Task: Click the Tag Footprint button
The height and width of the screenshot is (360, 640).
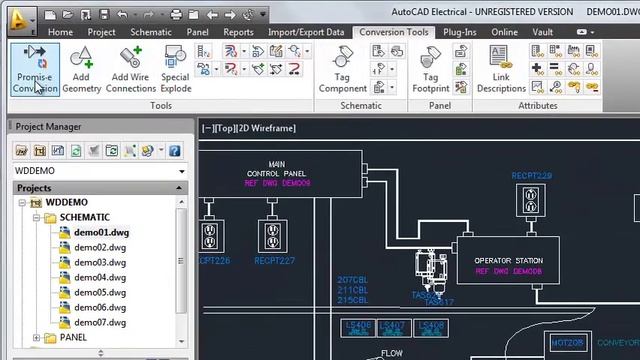Action: click(x=431, y=70)
